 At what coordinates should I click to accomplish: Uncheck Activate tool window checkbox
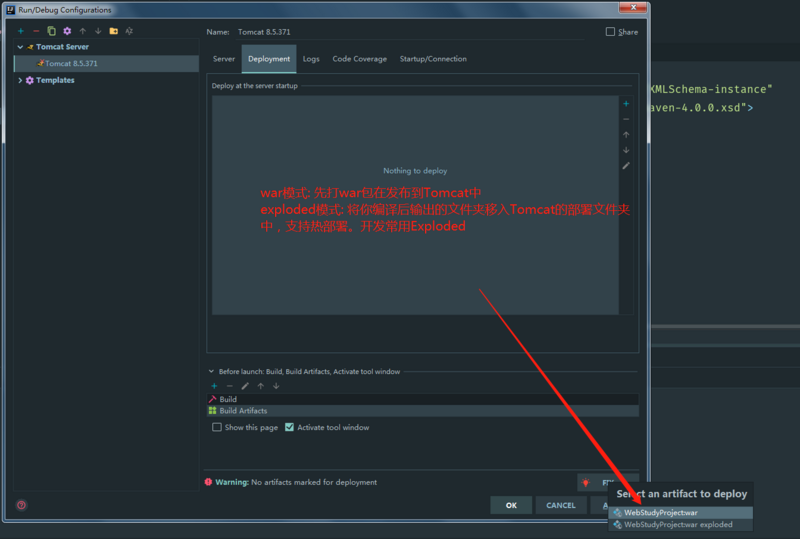(x=289, y=427)
